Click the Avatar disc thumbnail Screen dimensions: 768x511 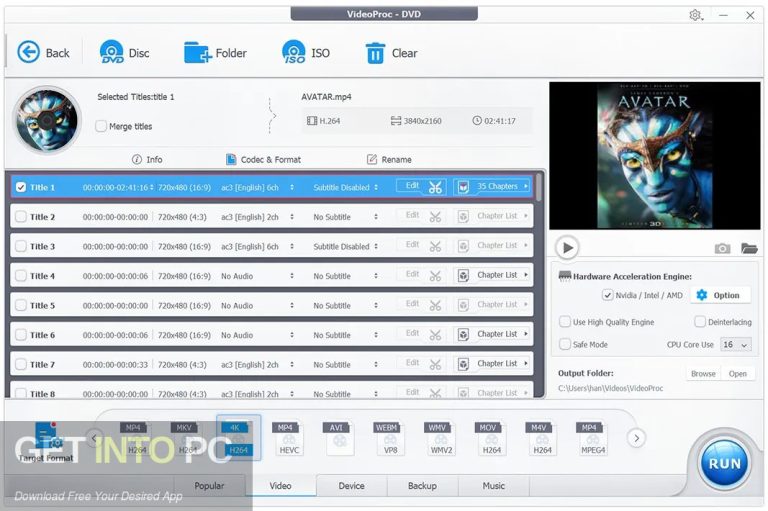pyautogui.click(x=47, y=119)
